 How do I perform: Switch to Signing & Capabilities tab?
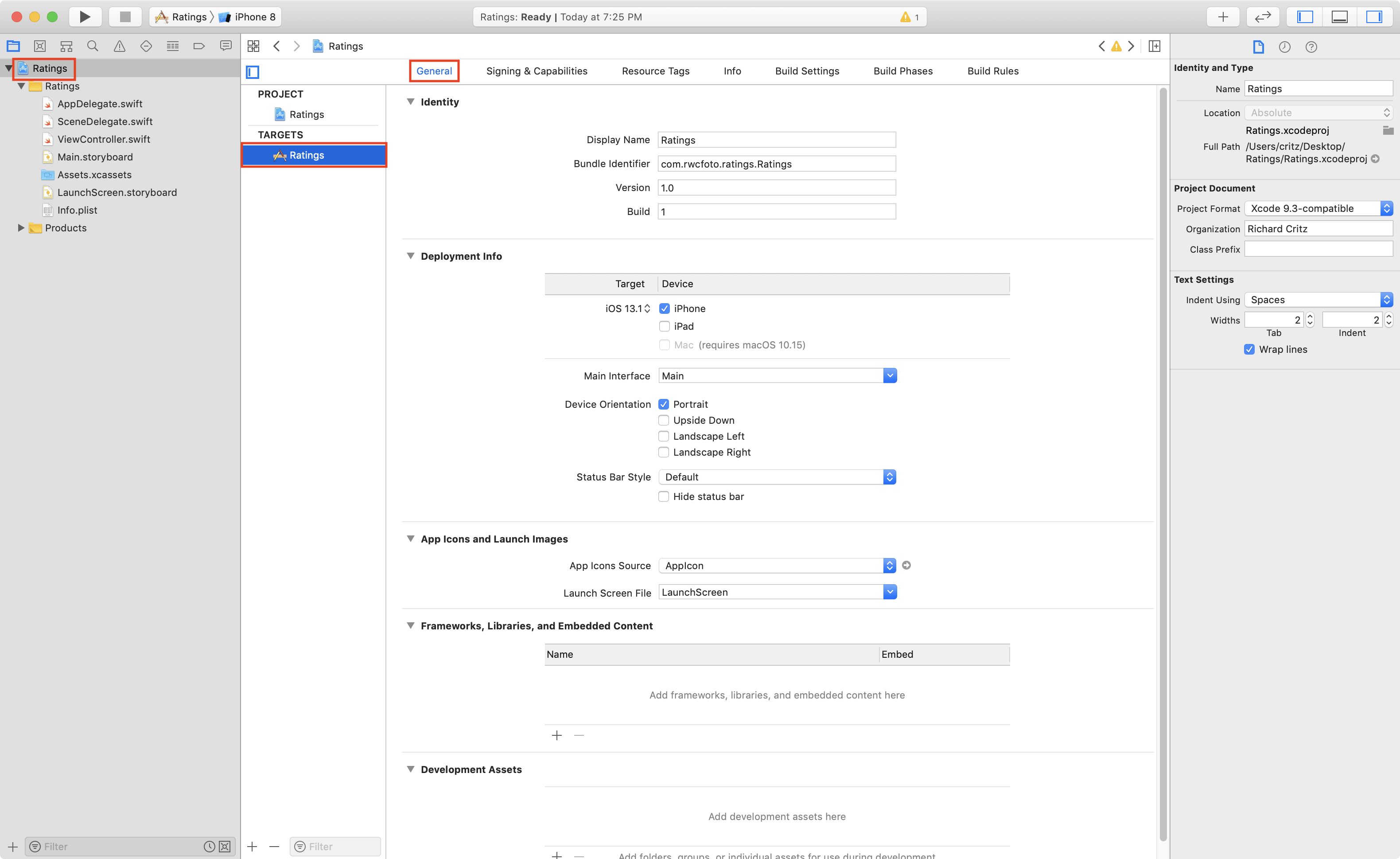pos(537,71)
